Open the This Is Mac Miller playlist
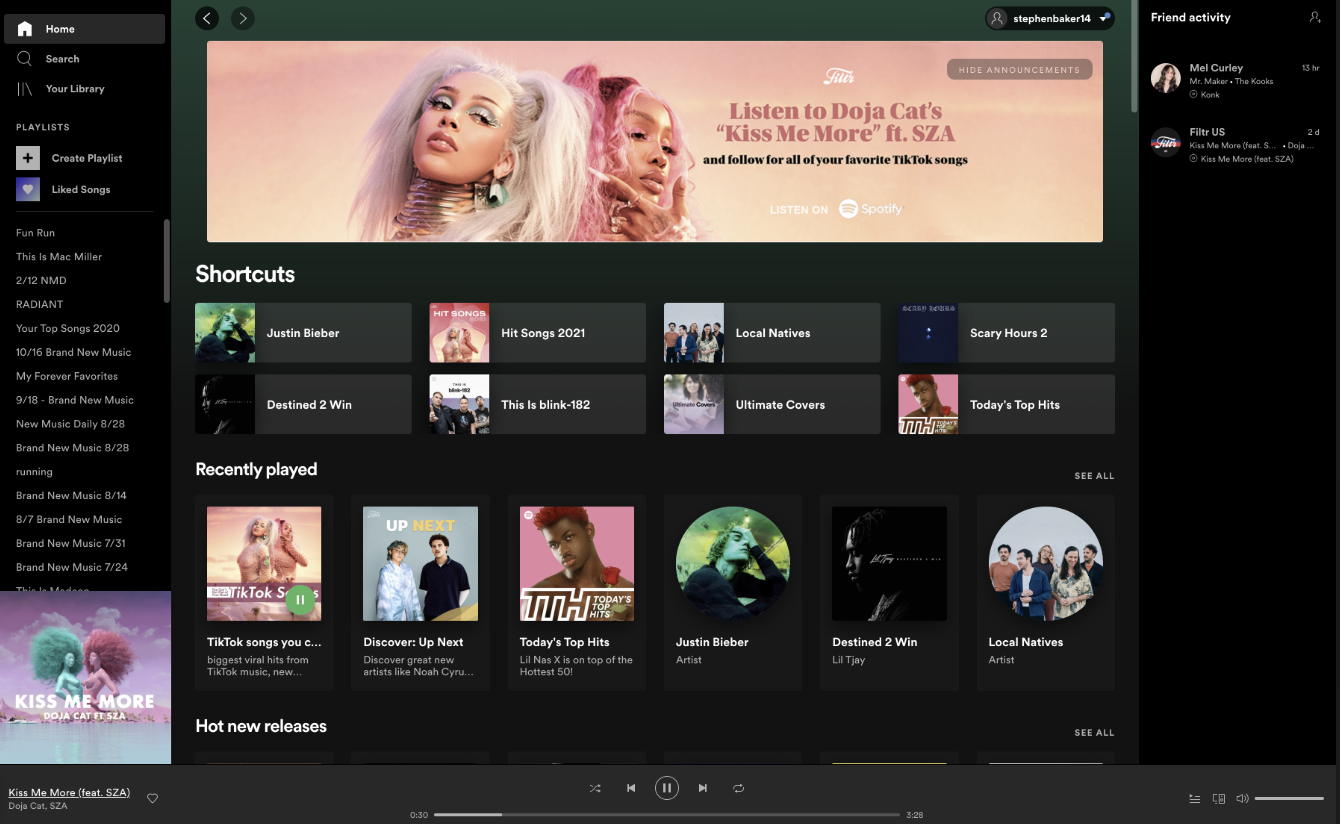 (59, 257)
